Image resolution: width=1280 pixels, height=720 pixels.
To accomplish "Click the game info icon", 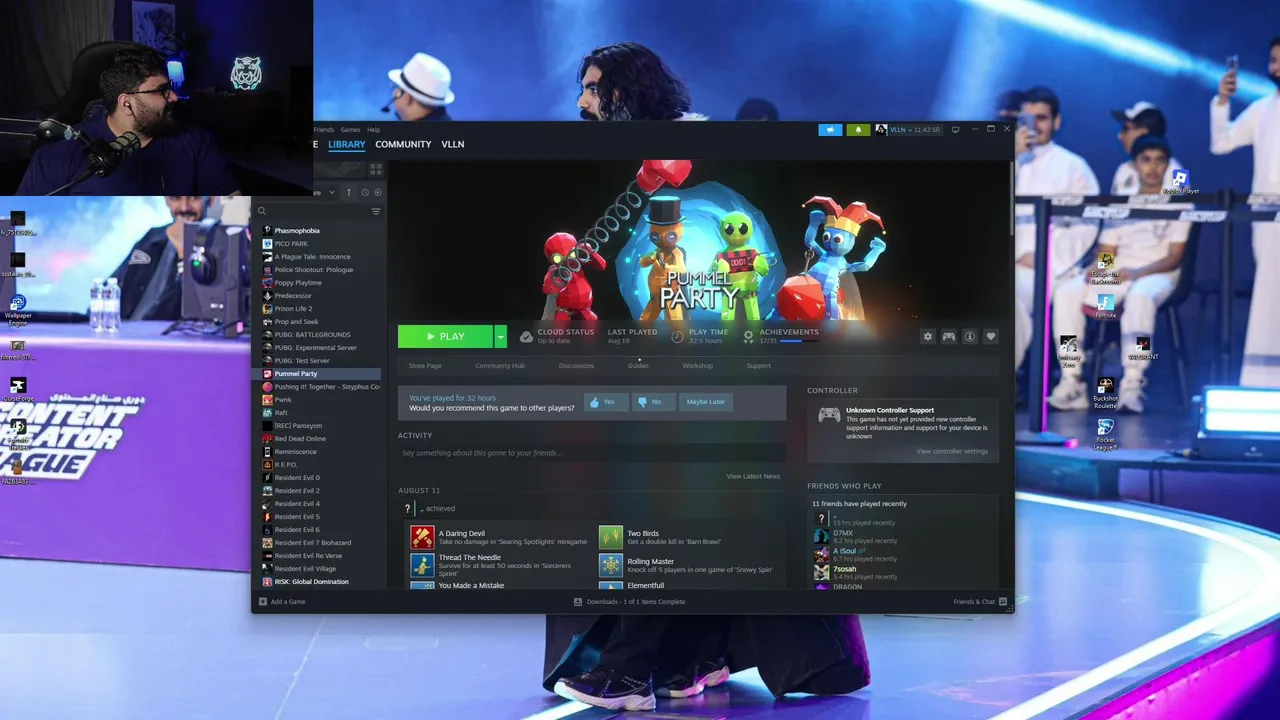I will point(970,337).
